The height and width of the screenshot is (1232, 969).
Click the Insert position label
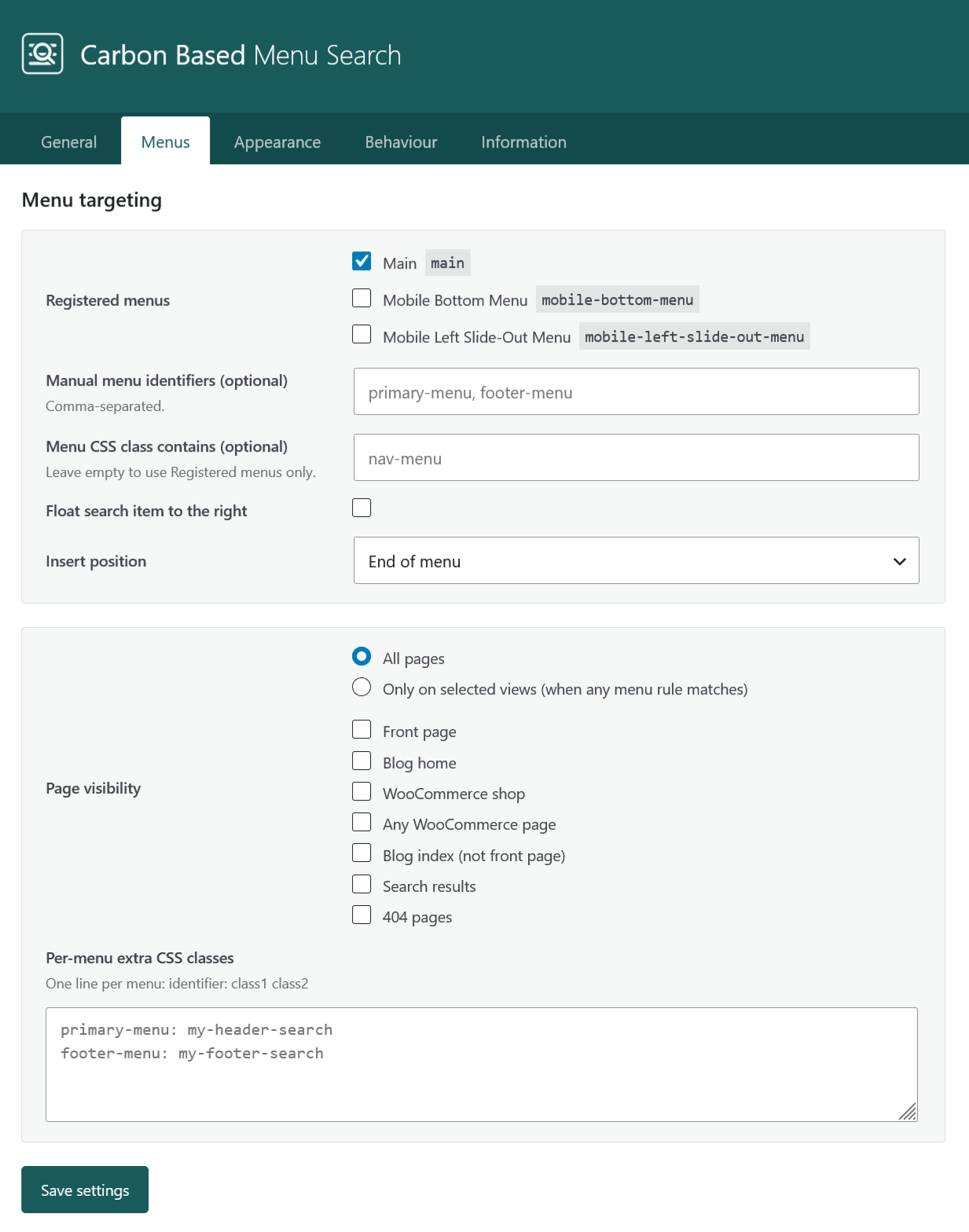pyautogui.click(x=96, y=561)
